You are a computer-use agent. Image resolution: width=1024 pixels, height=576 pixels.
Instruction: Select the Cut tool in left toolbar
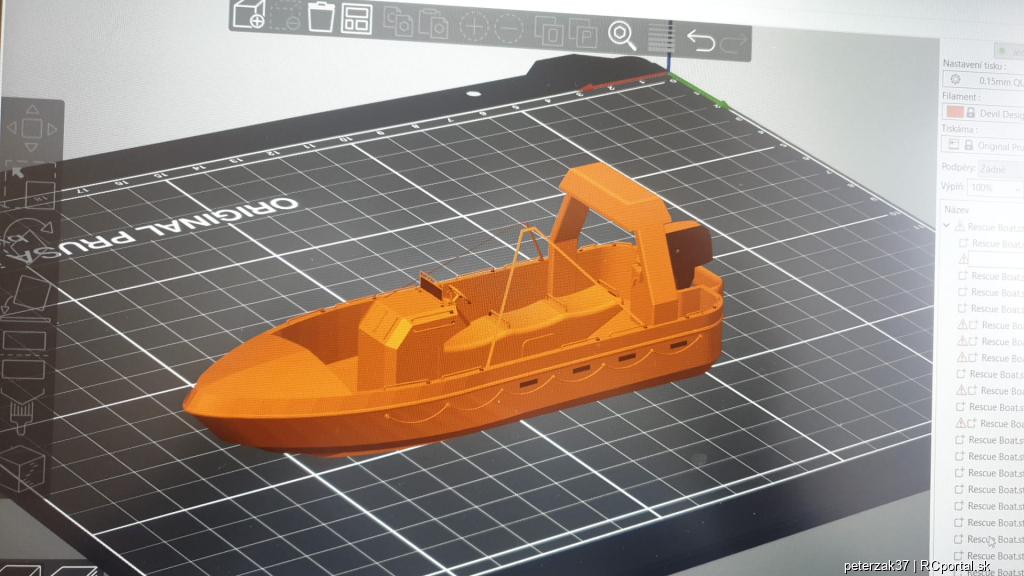coord(25,353)
